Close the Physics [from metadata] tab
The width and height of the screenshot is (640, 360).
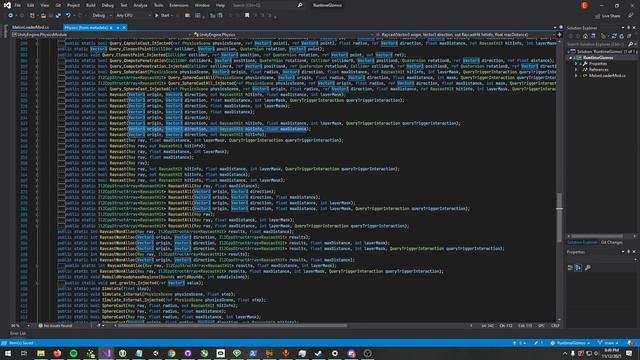coord(124,27)
